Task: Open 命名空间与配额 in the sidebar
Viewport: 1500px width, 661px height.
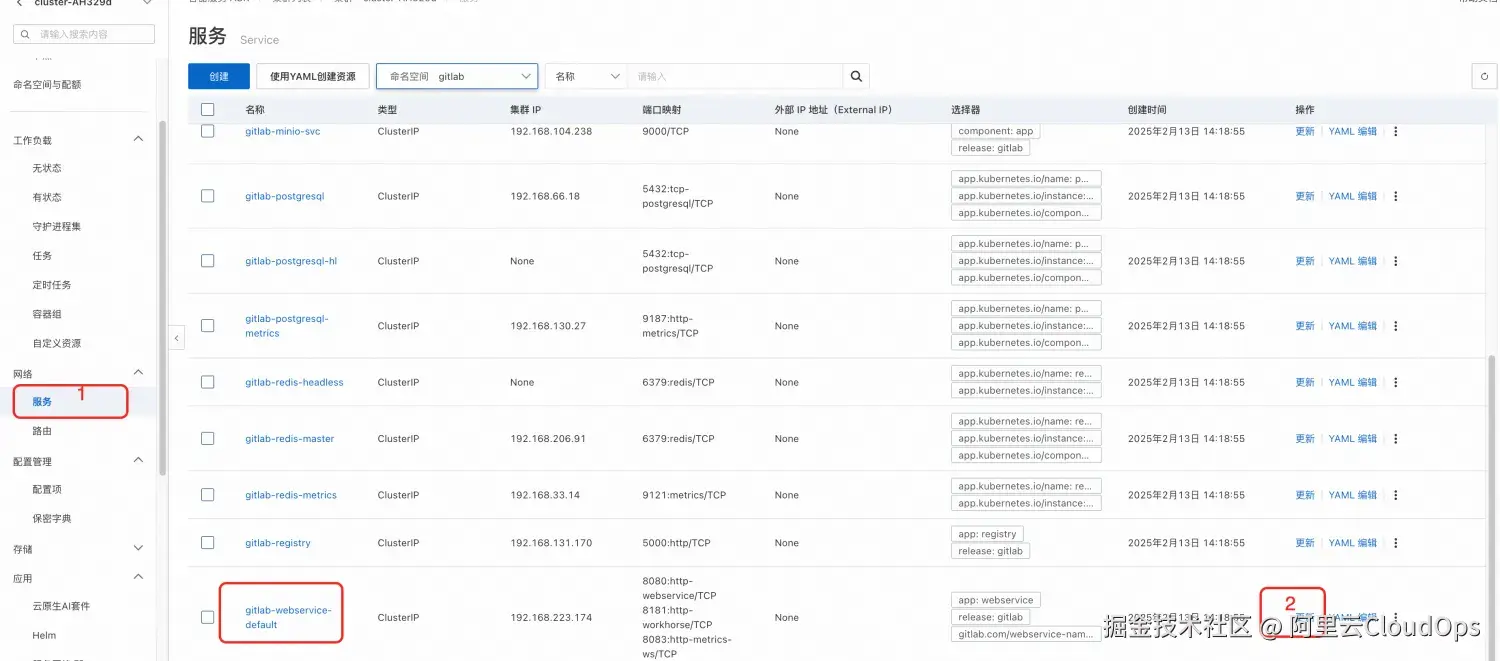Action: pos(47,85)
